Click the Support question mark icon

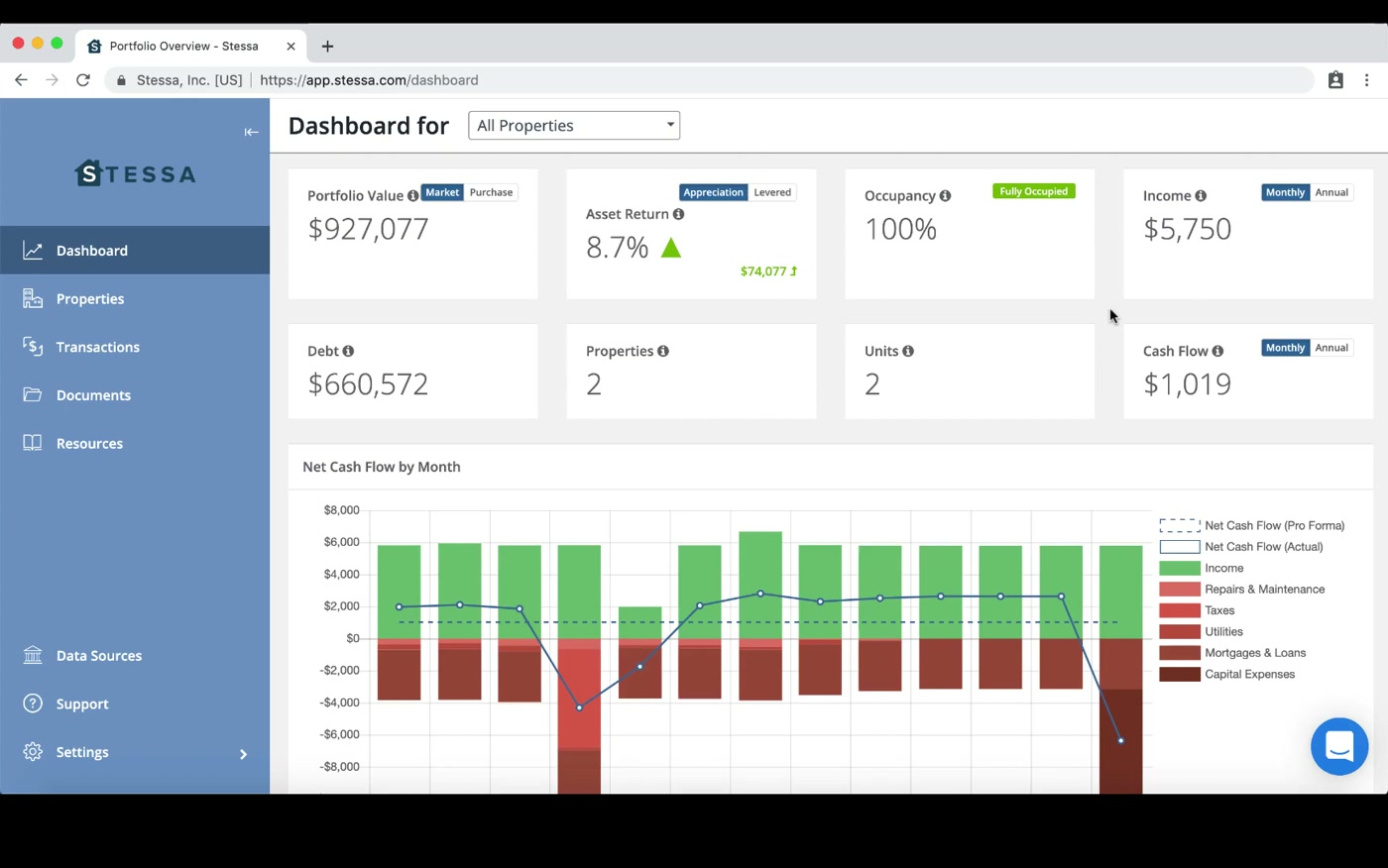(33, 704)
